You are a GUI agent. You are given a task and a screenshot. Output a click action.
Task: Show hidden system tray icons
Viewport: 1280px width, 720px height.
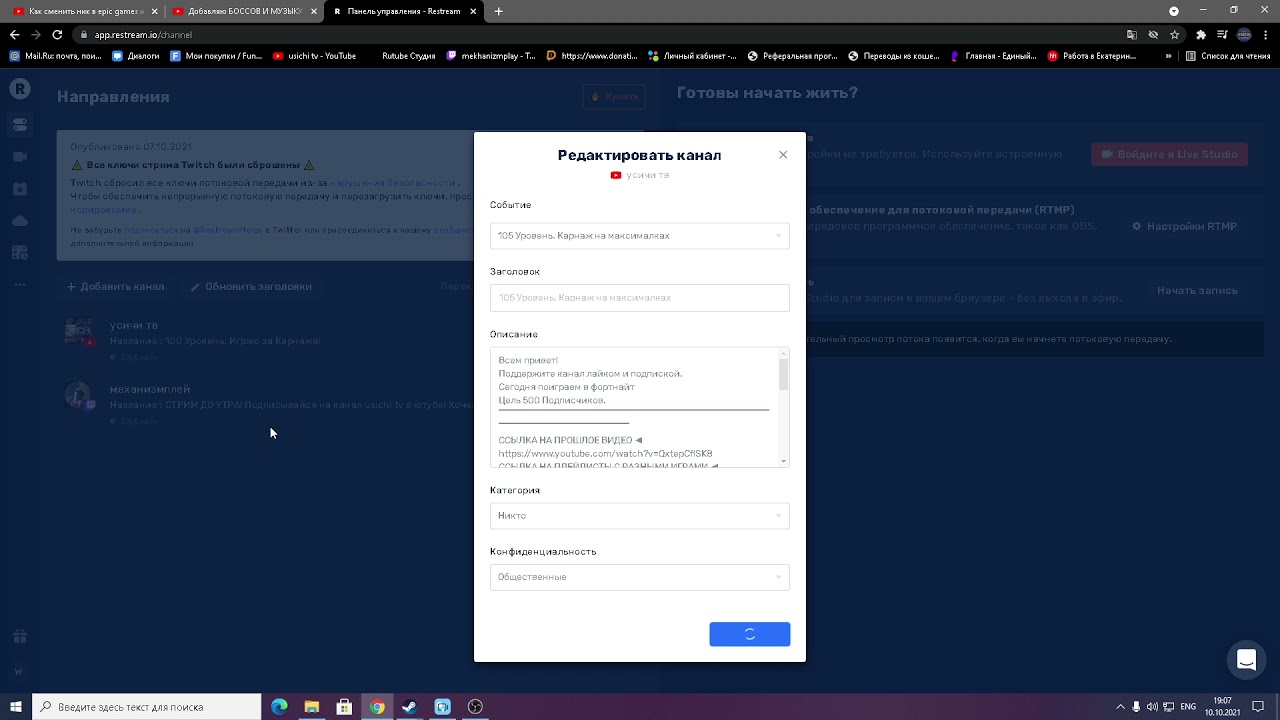coord(1120,707)
